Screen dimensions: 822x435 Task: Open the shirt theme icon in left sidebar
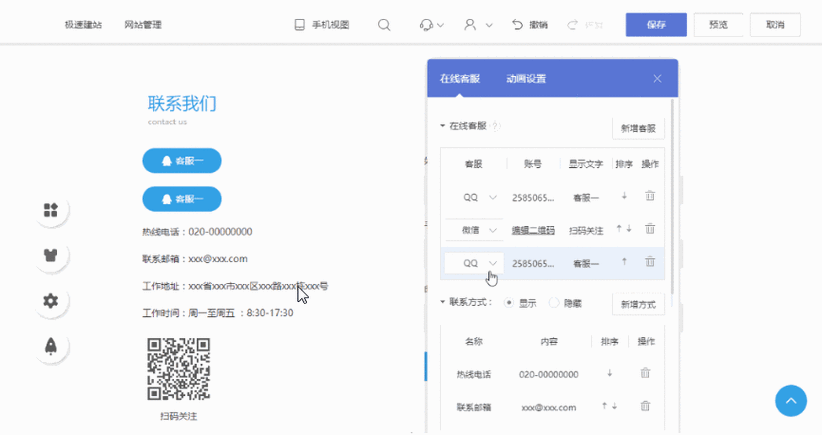(51, 255)
